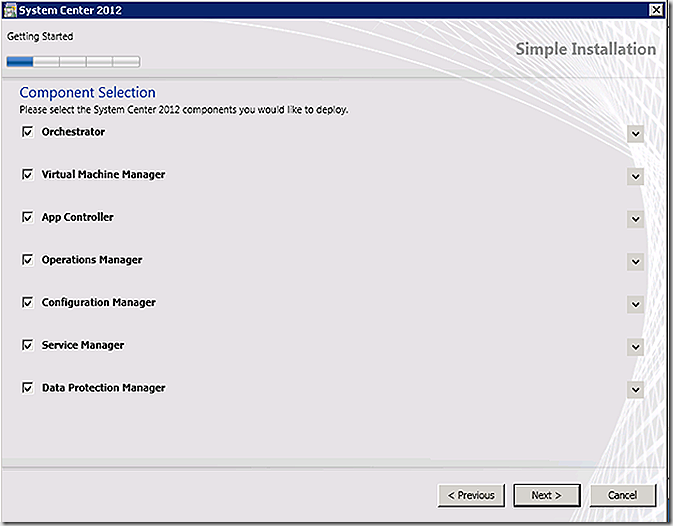The width and height of the screenshot is (673, 526).
Task: Click the Next button
Action: click(547, 496)
